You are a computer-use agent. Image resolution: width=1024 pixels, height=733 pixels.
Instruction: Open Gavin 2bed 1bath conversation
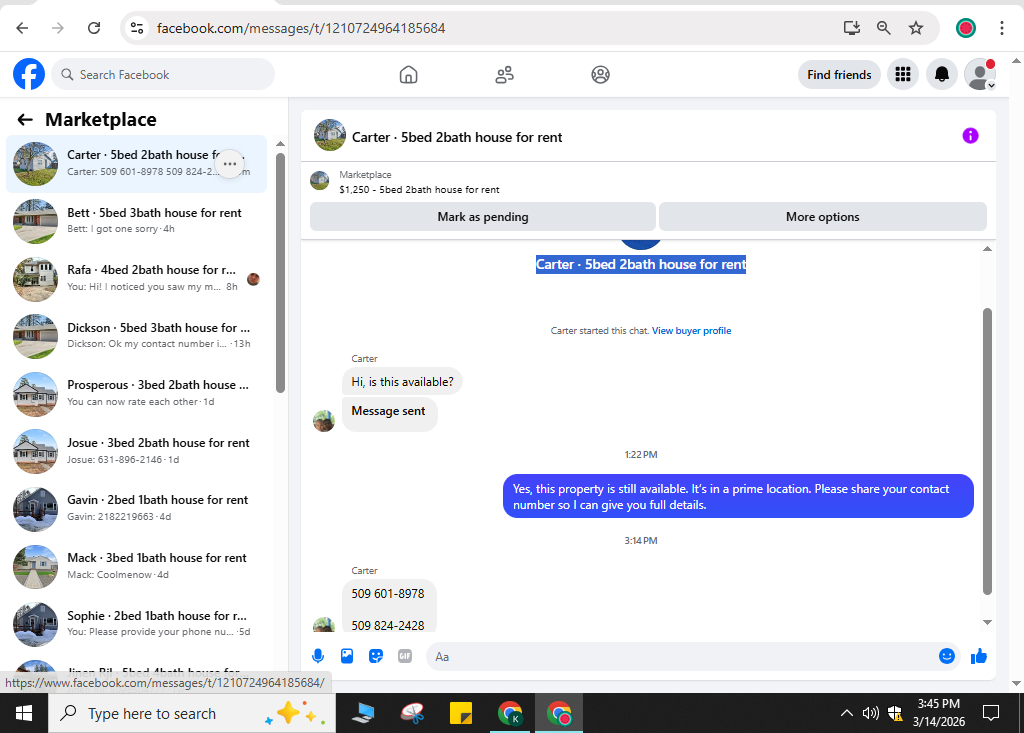pos(136,508)
